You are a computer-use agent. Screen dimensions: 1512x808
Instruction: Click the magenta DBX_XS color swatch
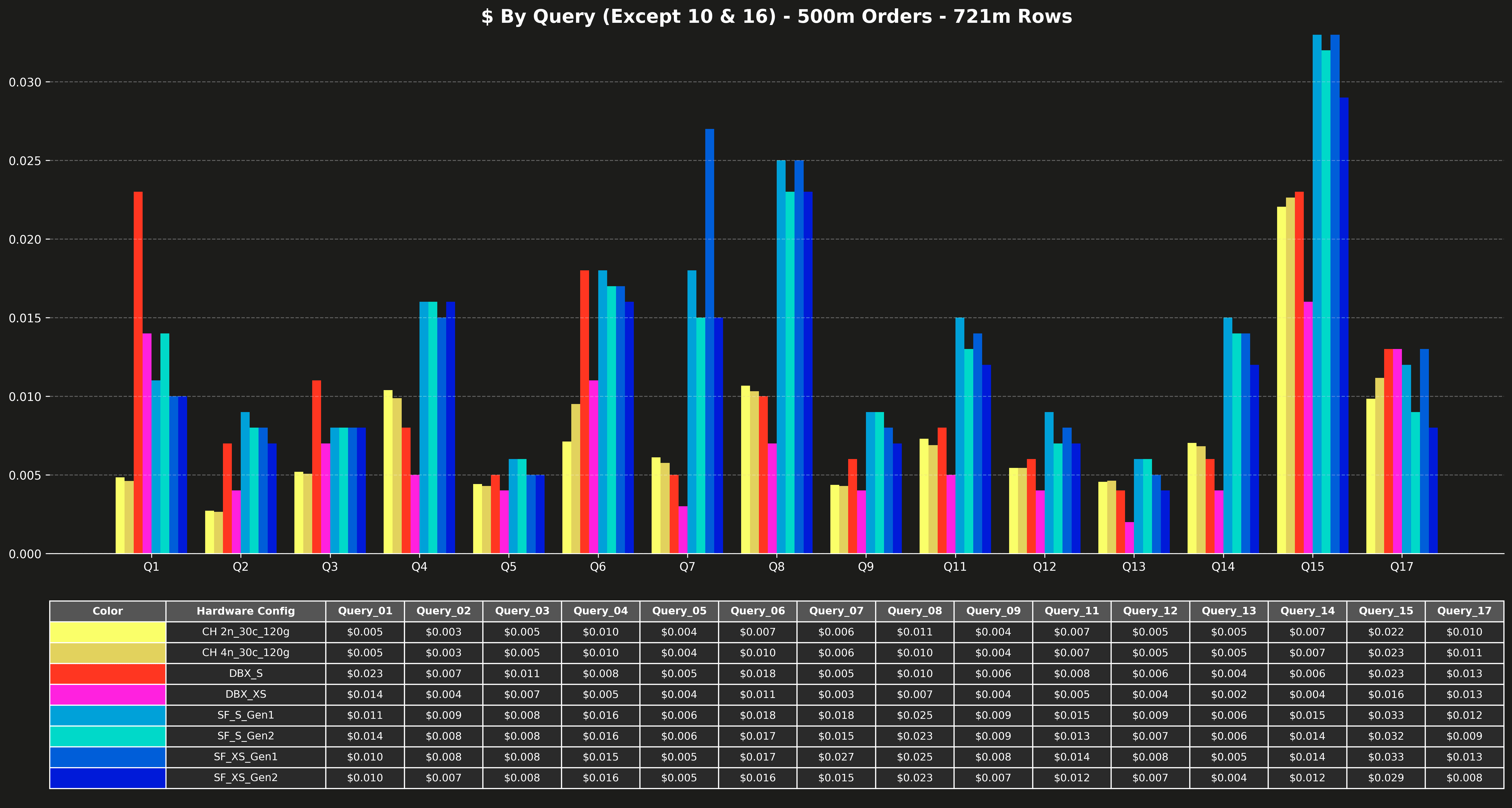tap(107, 694)
